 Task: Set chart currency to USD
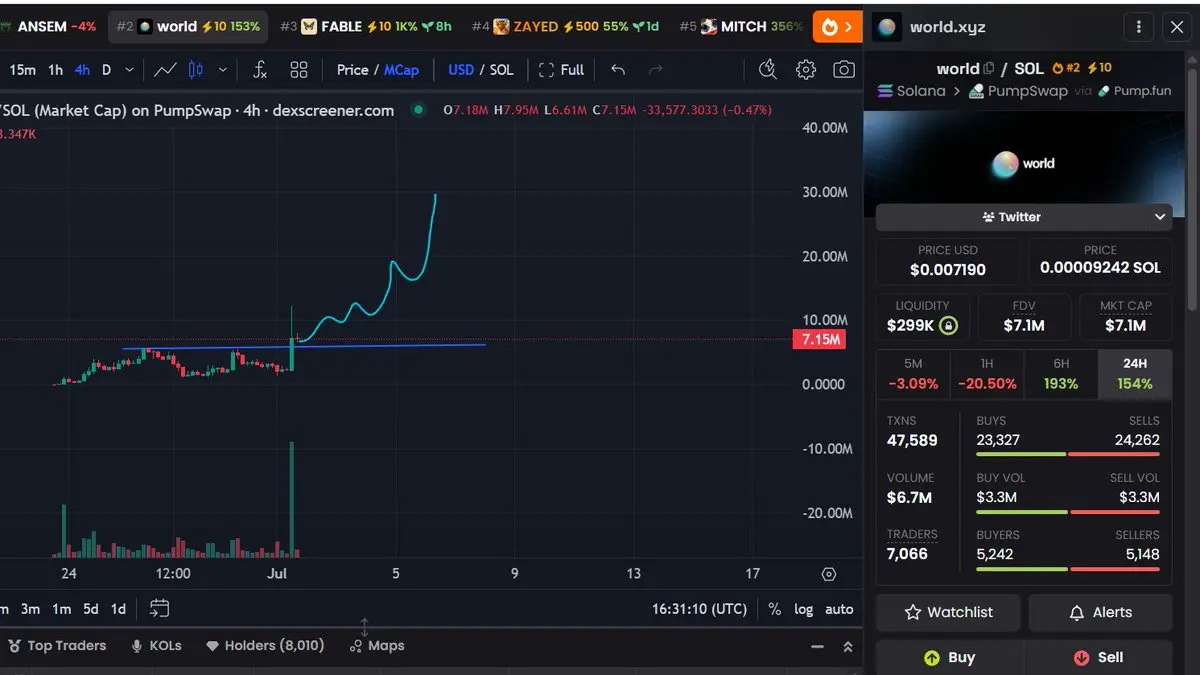[461, 70]
